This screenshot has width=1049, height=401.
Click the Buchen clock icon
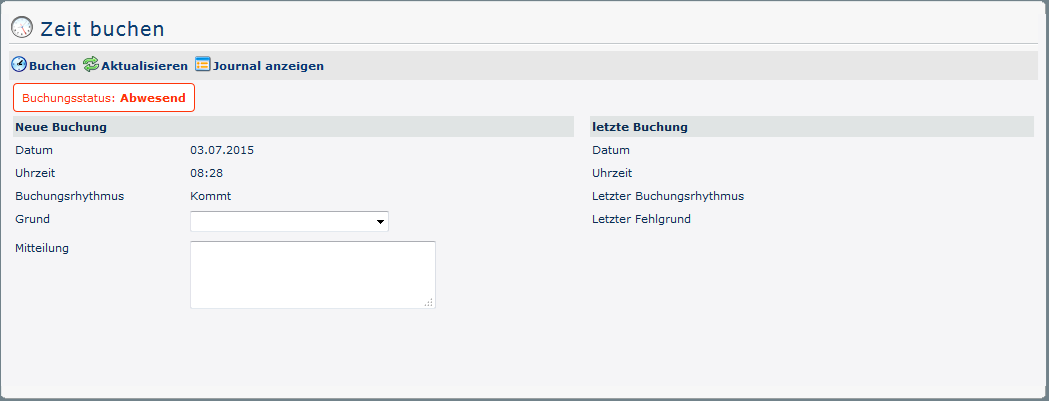pos(19,65)
